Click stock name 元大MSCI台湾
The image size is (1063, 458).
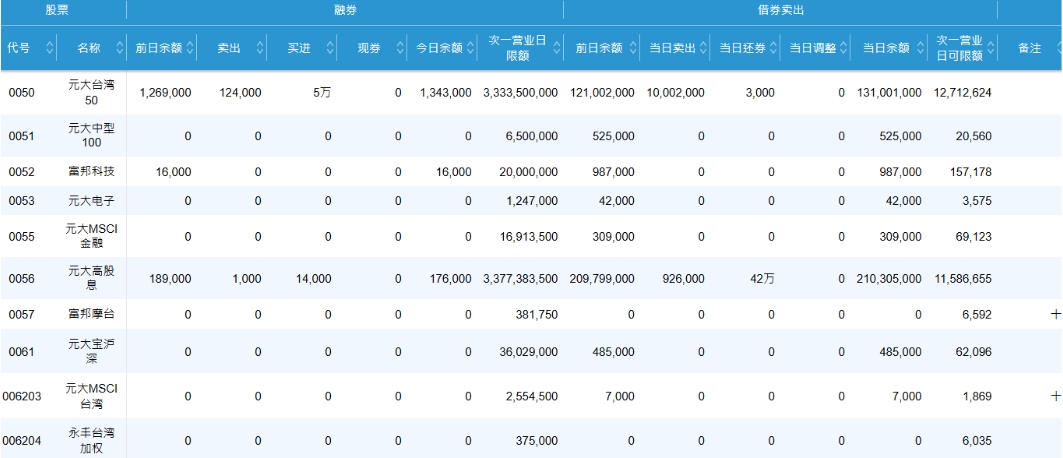click(92, 396)
